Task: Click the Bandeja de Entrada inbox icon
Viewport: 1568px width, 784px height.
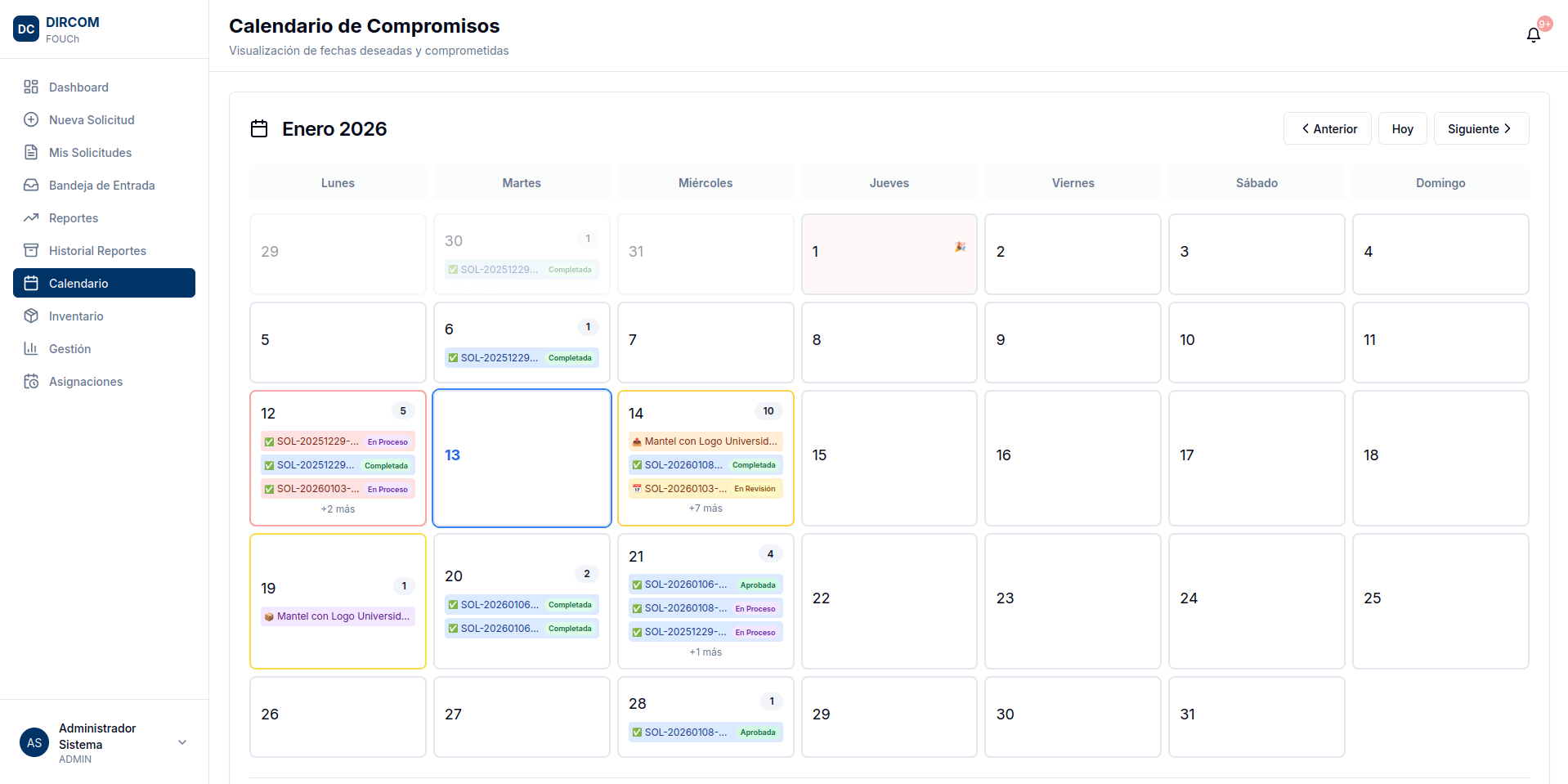Action: [x=31, y=185]
